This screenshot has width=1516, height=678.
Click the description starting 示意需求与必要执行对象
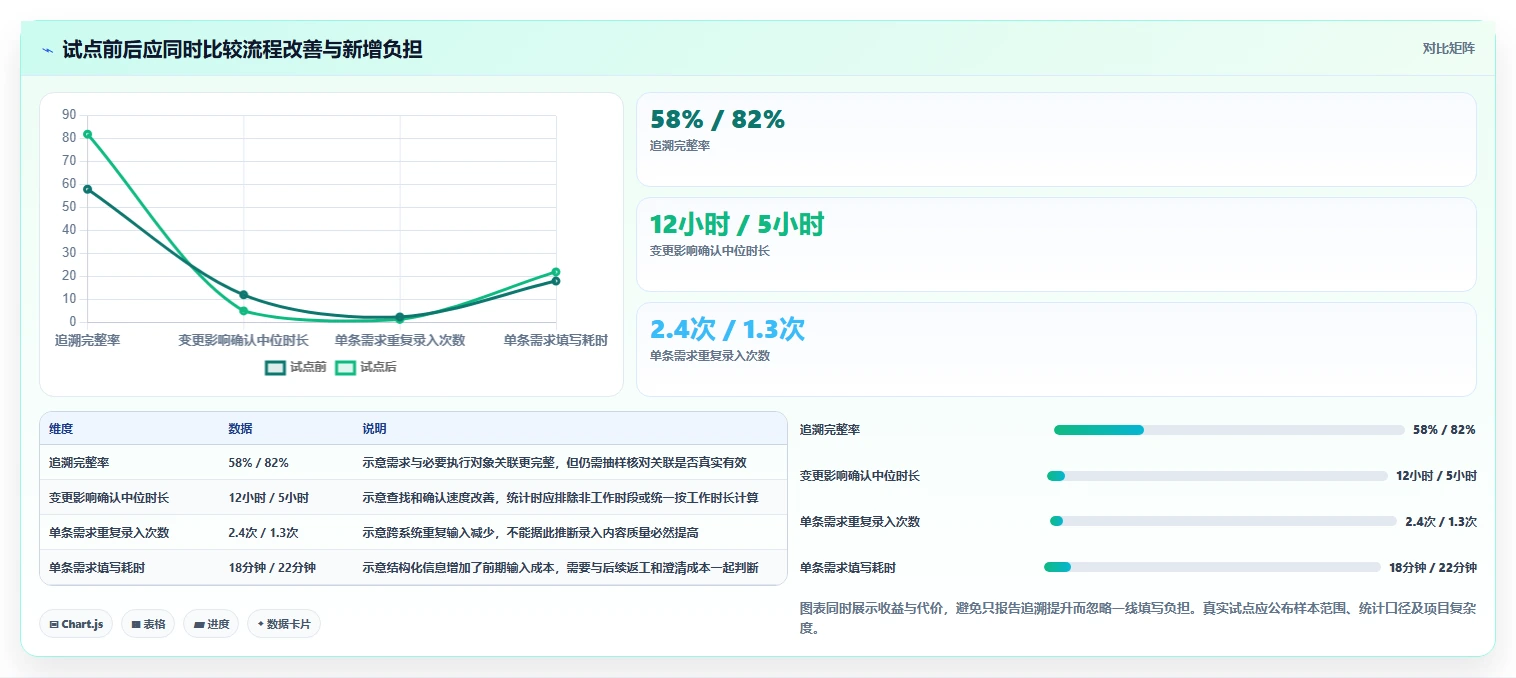point(554,463)
